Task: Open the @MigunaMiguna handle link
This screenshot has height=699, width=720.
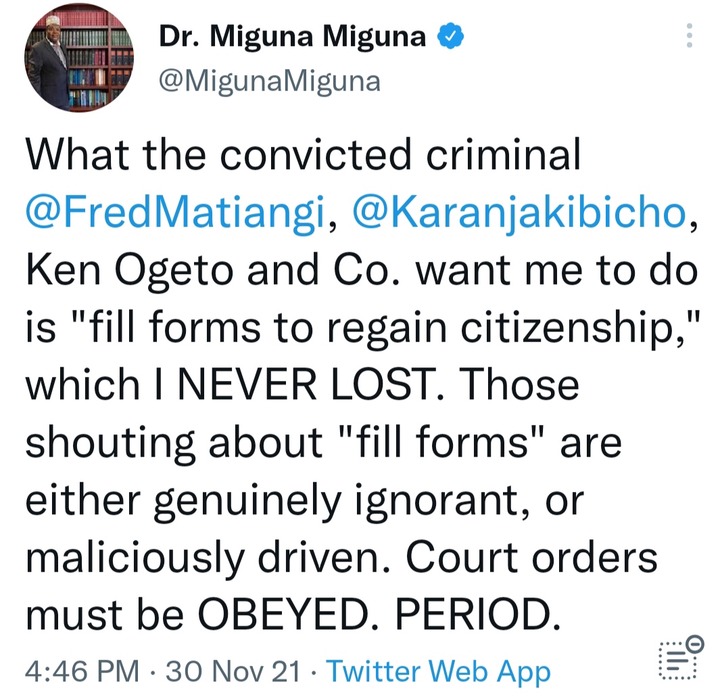Action: click(x=270, y=82)
